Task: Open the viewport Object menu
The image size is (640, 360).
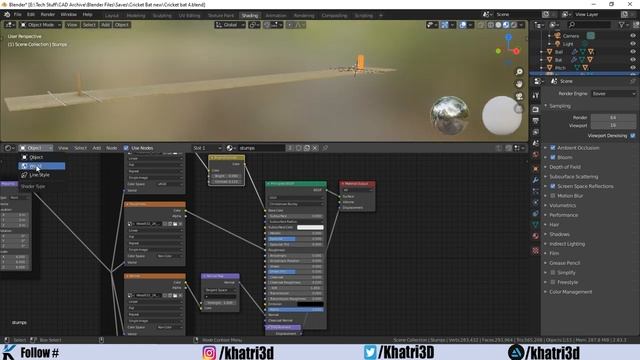Action: click(122, 25)
